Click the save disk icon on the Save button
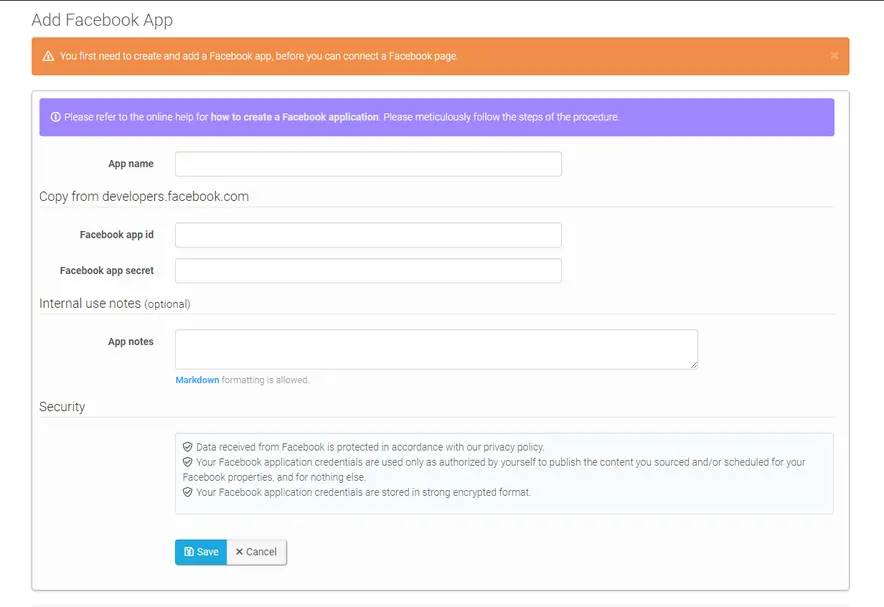The height and width of the screenshot is (607, 884). (188, 551)
